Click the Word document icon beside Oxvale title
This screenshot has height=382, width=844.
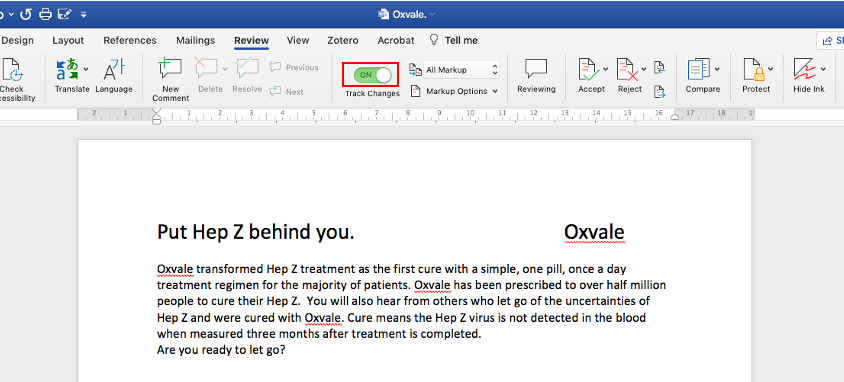pos(383,15)
